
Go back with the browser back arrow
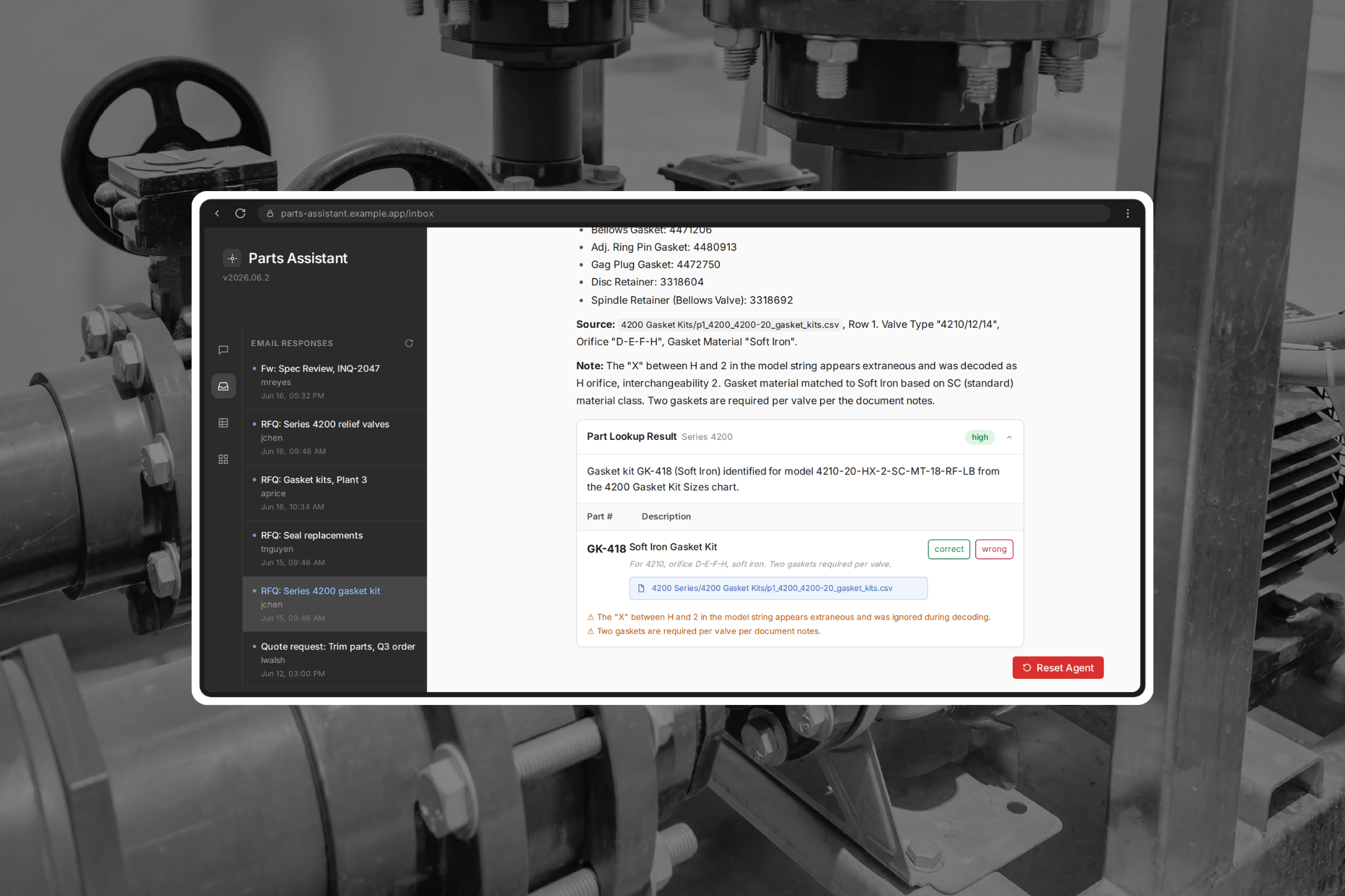click(217, 213)
